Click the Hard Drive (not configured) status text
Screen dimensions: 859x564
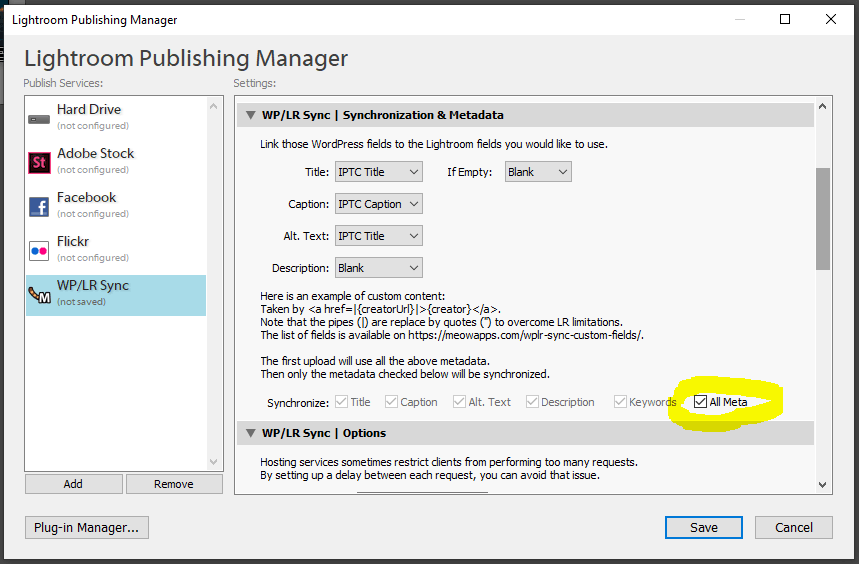pyautogui.click(x=93, y=126)
